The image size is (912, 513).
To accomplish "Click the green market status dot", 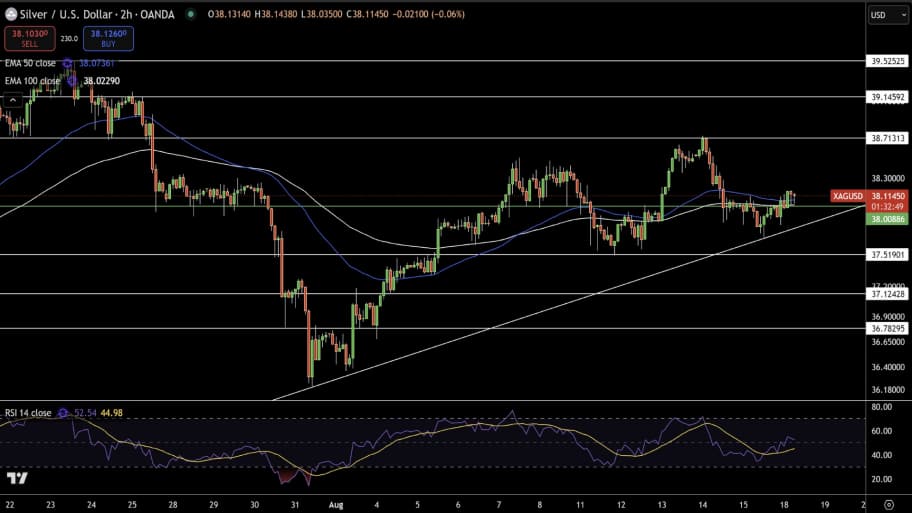I will [190, 14].
